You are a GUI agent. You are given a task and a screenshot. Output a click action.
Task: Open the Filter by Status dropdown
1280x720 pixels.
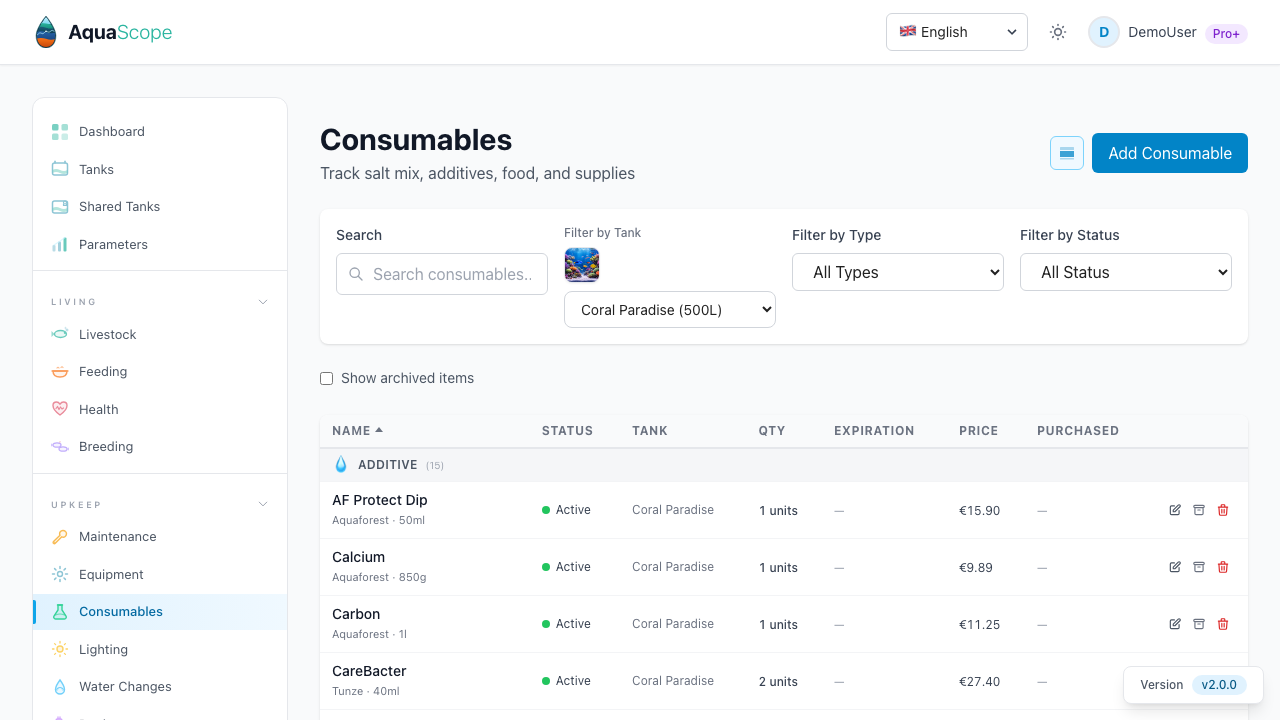click(1125, 272)
